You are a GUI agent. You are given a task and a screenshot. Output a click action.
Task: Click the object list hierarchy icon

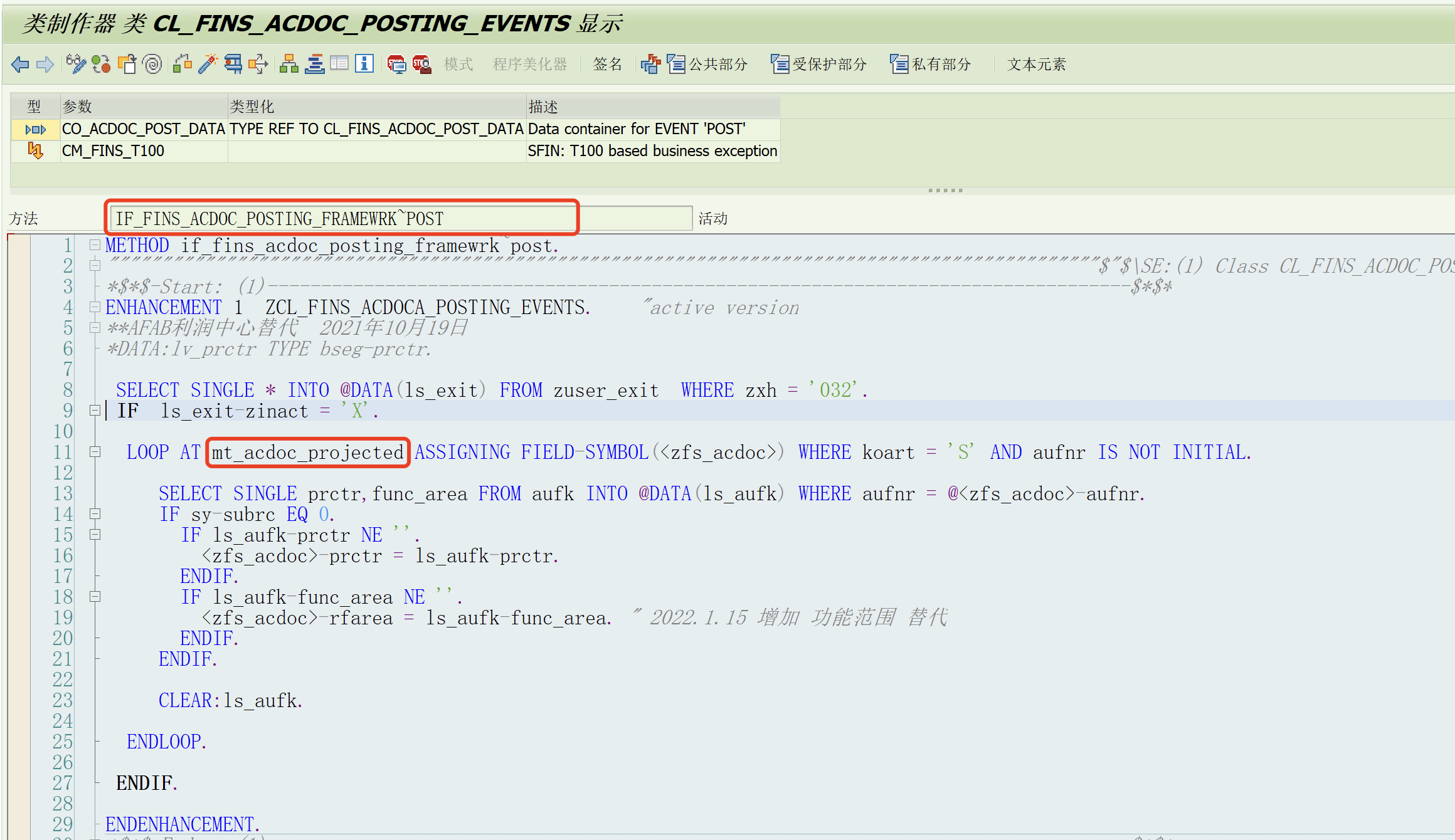pyautogui.click(x=289, y=64)
